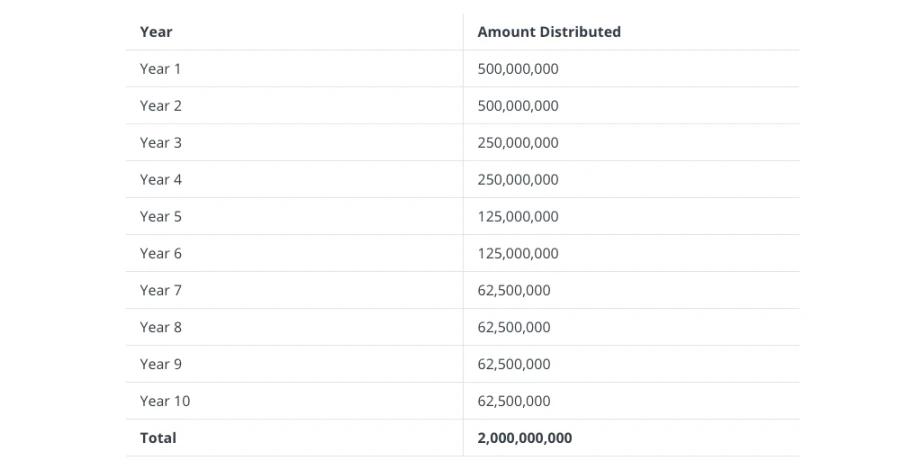Screen dimensions: 921x470
Task: Click the Year column header
Action: click(156, 32)
